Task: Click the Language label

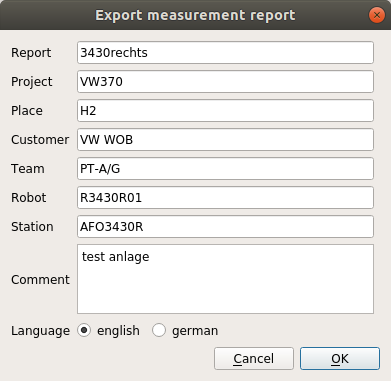Action: [40, 331]
